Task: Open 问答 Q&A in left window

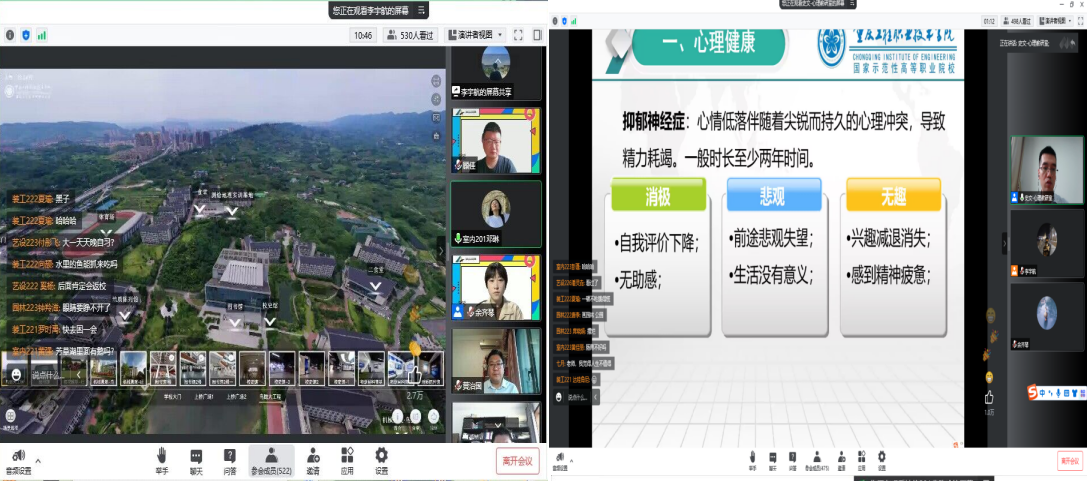Action: click(229, 460)
